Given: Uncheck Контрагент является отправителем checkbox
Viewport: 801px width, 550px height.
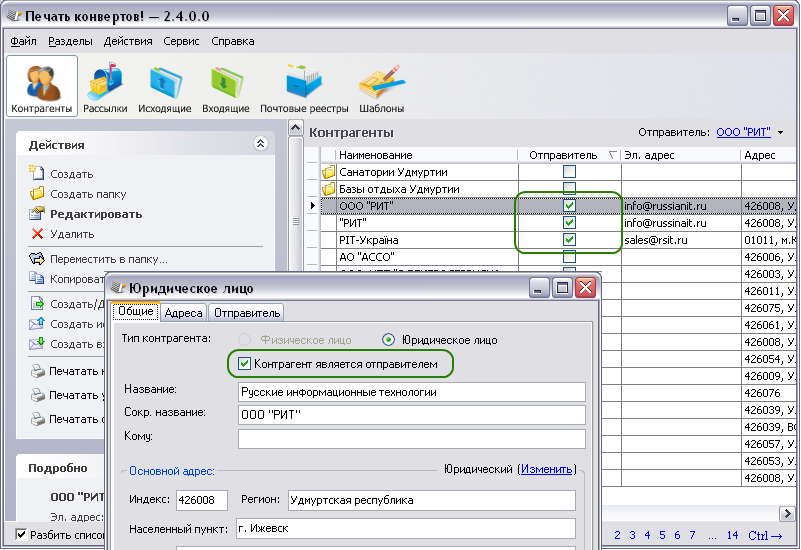Looking at the screenshot, I should [x=245, y=364].
